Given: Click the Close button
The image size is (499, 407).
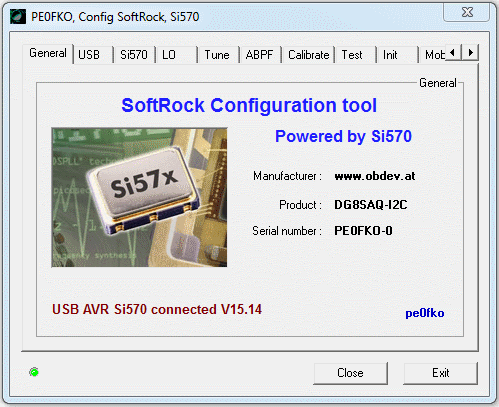Looking at the screenshot, I should click(350, 373).
